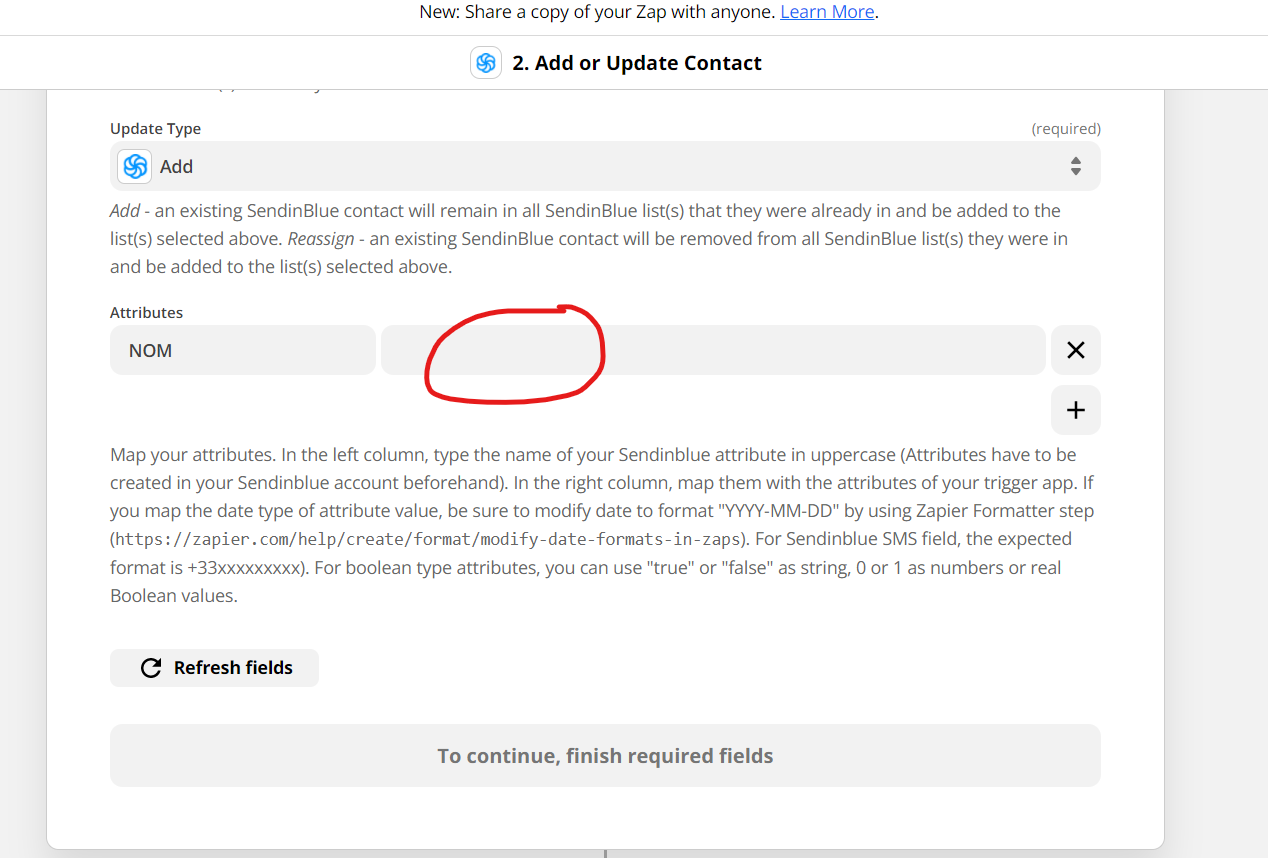Click the '(required)' label text

click(1066, 129)
